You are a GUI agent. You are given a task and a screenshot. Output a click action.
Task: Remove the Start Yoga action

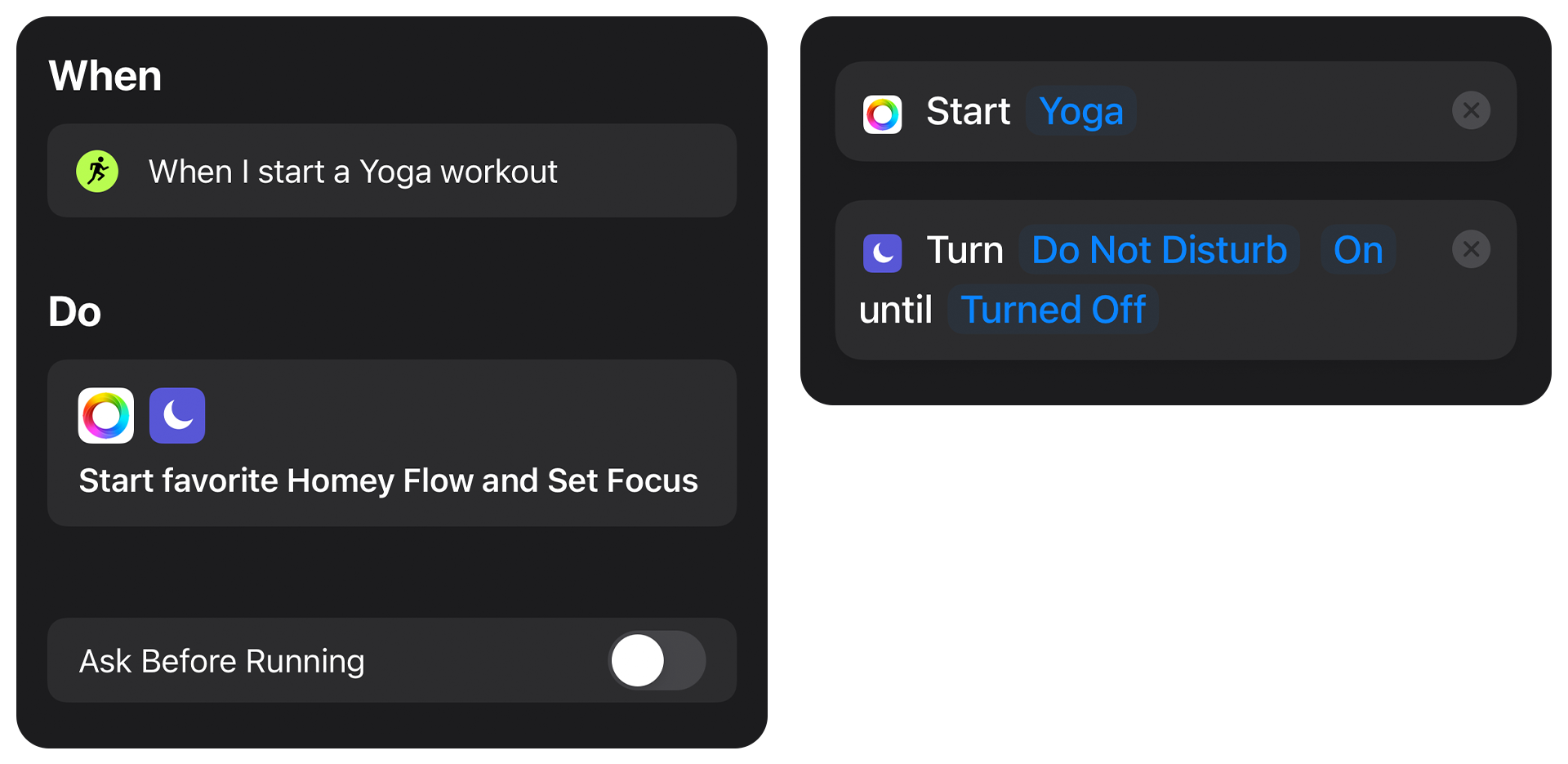click(x=1472, y=110)
